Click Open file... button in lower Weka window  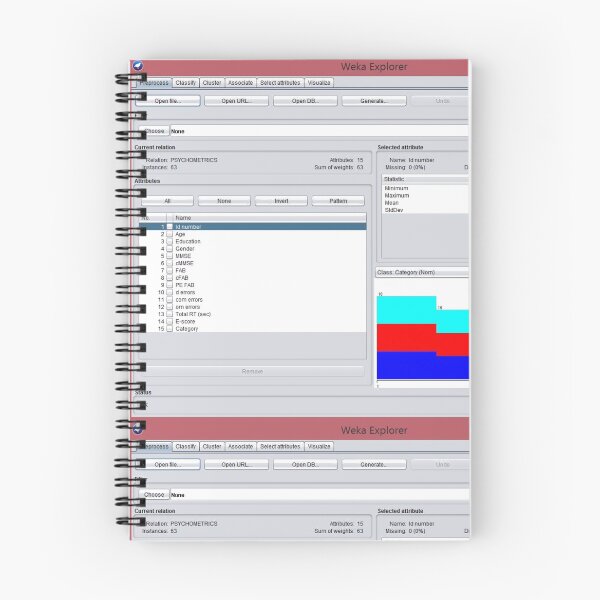[168, 465]
